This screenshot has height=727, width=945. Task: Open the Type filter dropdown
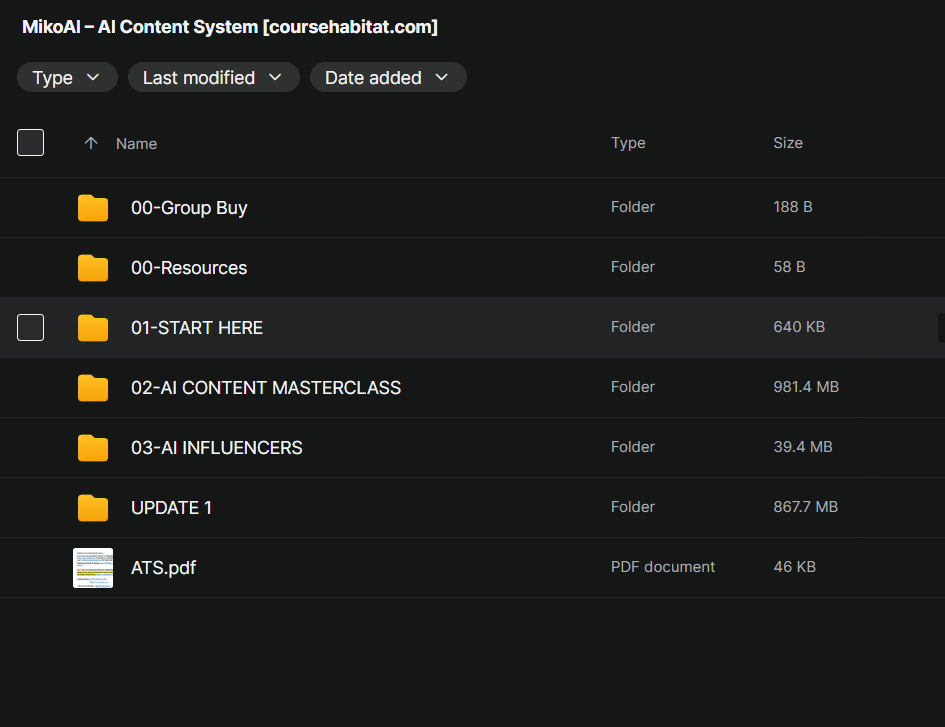(67, 77)
